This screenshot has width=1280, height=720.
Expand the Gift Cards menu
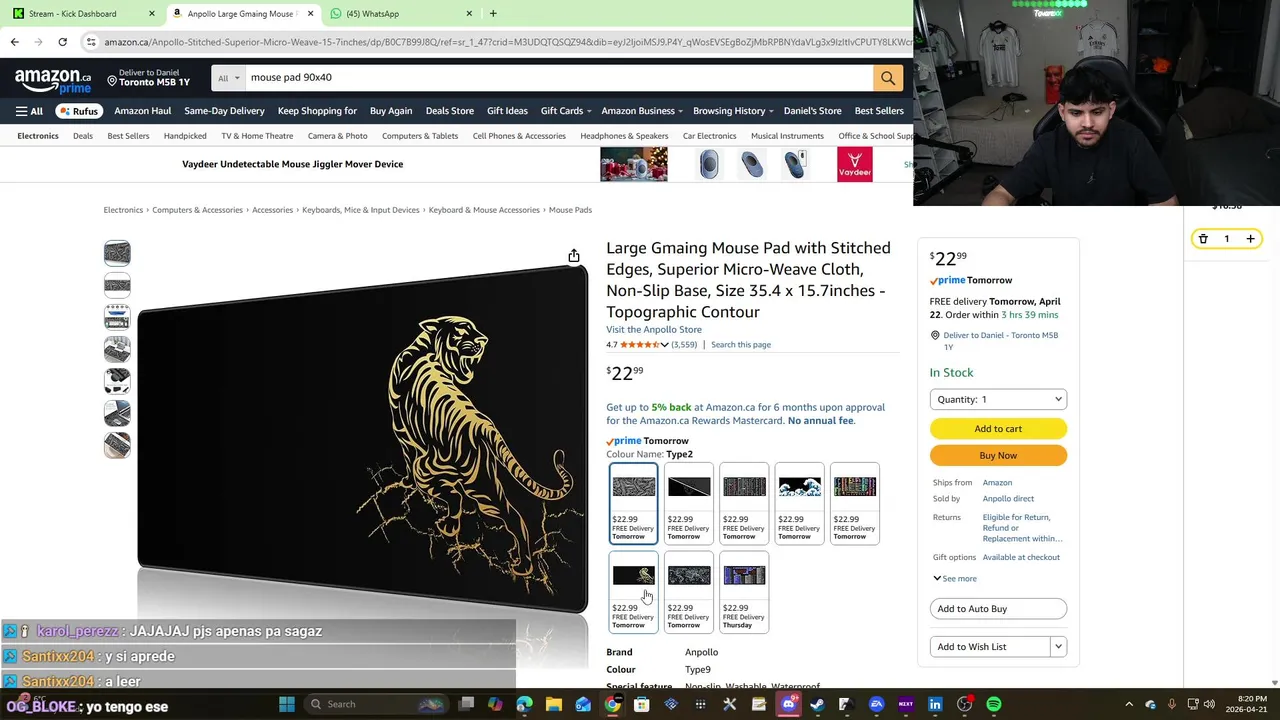566,111
